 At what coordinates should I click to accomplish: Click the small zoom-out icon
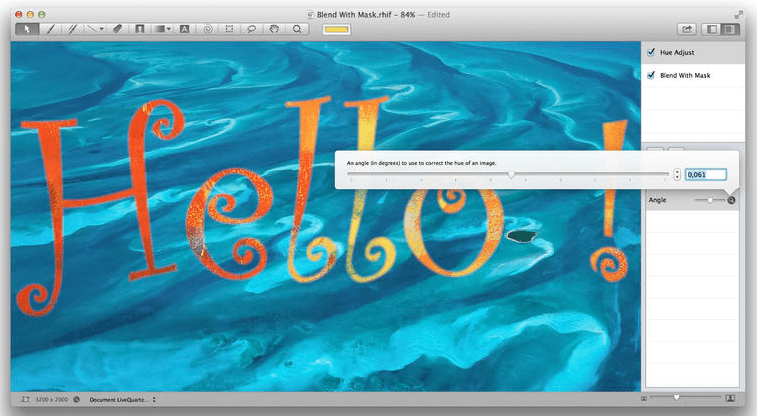(644, 398)
